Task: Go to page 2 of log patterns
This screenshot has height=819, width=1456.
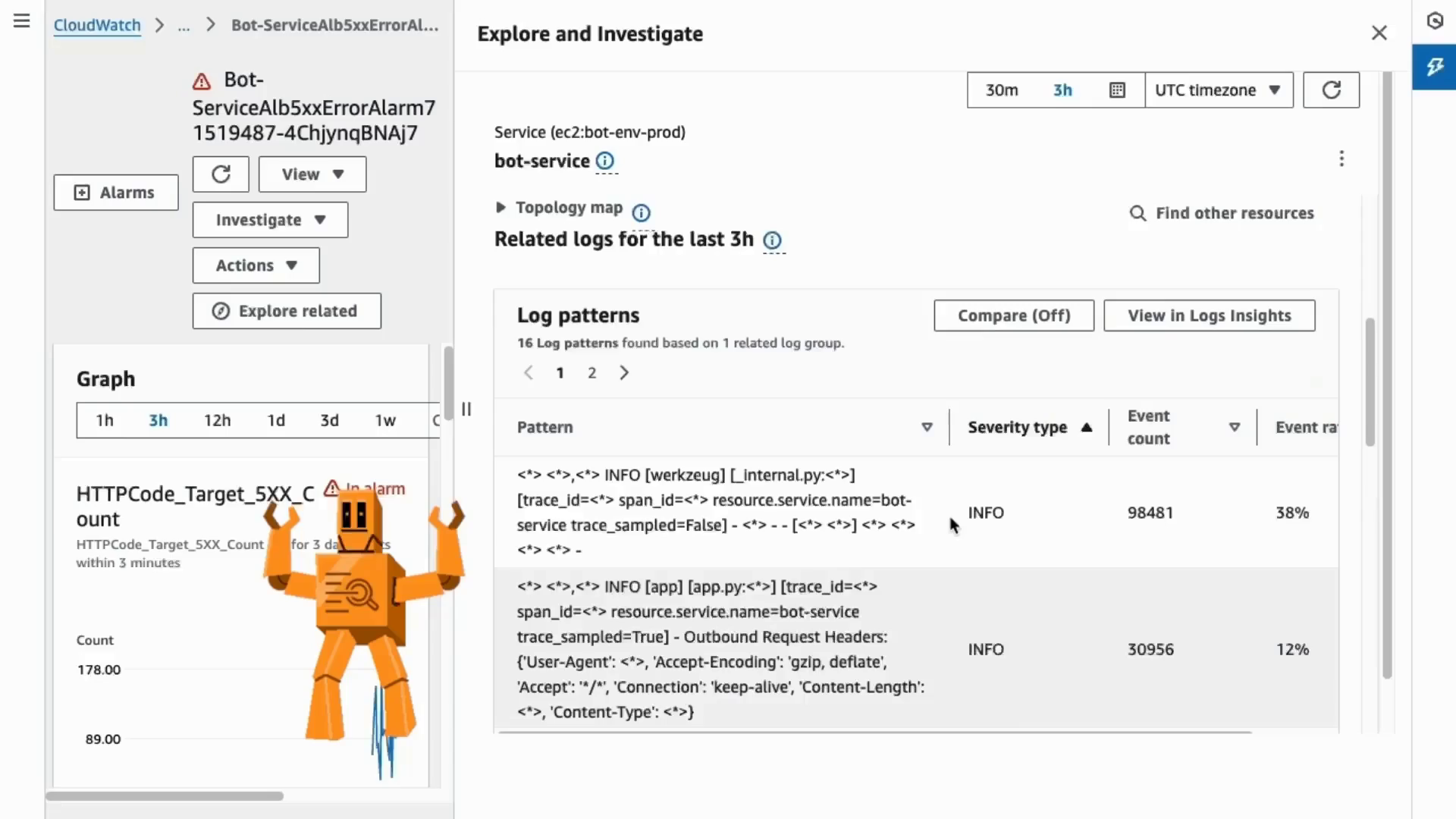Action: pos(591,372)
